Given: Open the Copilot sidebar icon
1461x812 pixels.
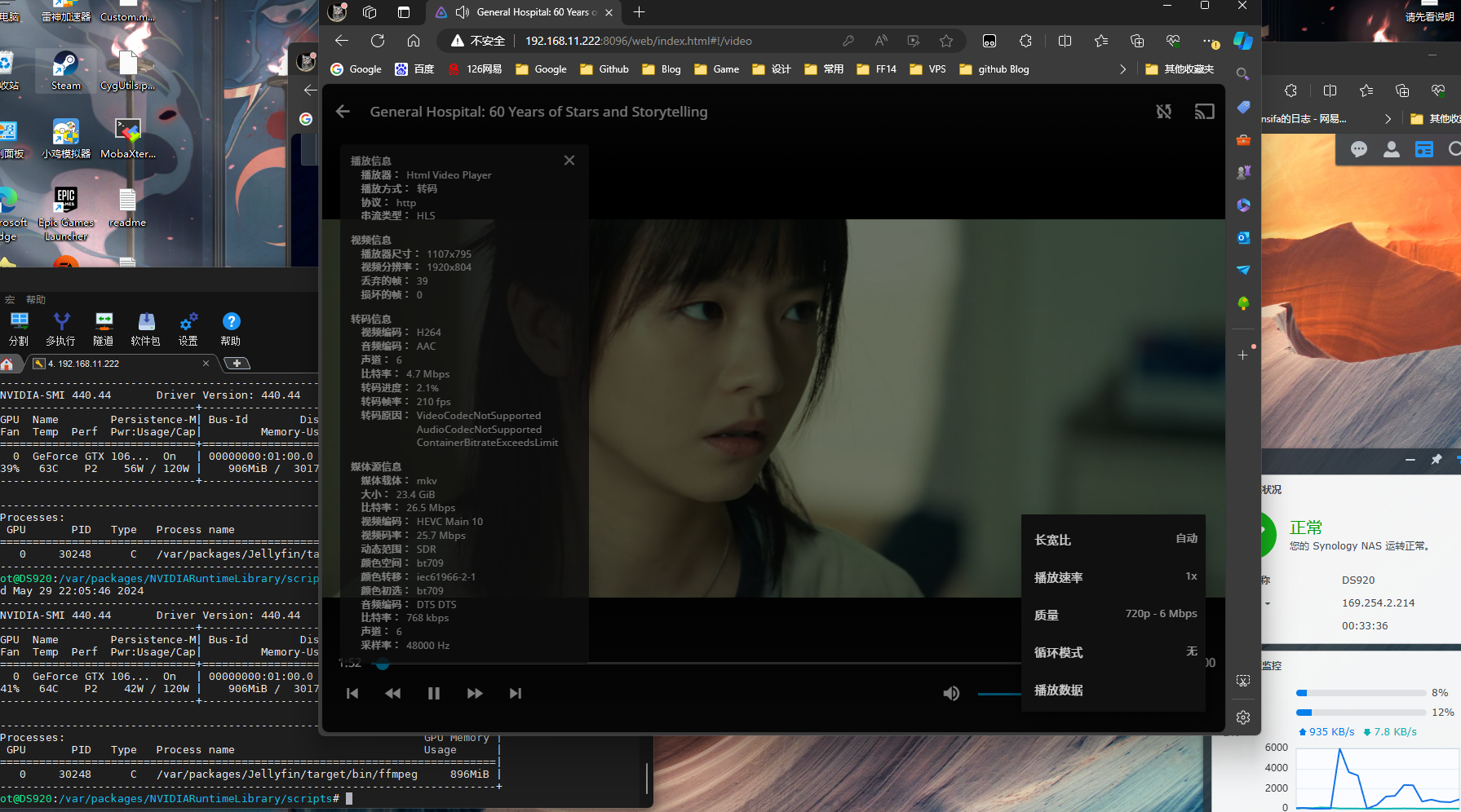Looking at the screenshot, I should [1242, 41].
